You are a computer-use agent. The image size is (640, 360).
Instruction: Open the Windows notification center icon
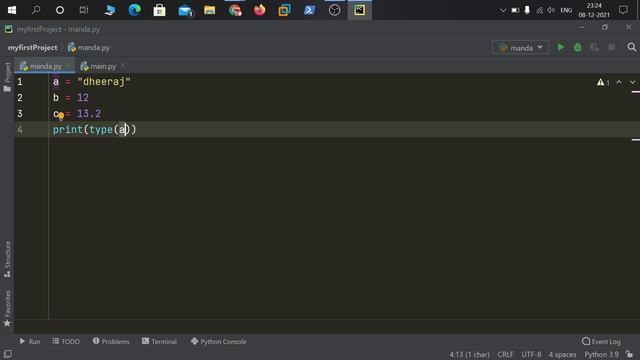click(623, 10)
